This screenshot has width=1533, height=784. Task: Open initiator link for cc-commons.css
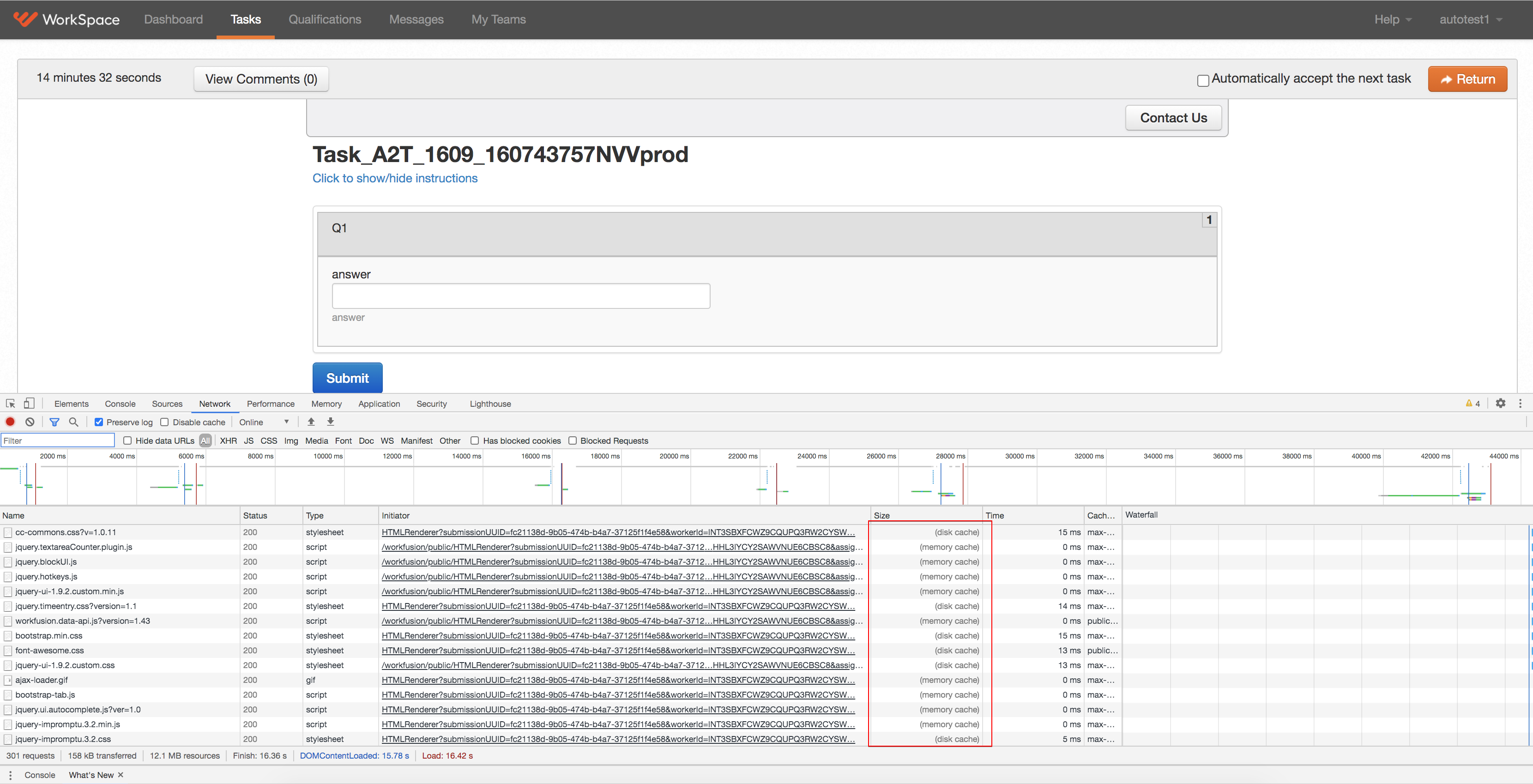point(618,533)
